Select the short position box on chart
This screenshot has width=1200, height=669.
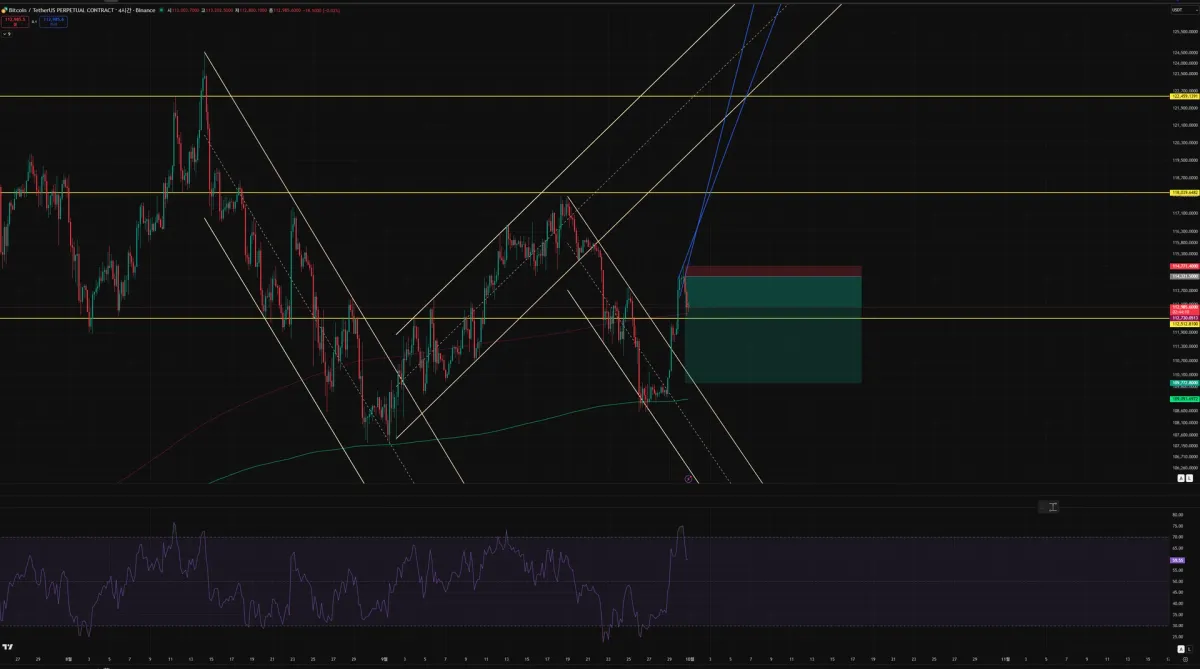[x=773, y=324]
